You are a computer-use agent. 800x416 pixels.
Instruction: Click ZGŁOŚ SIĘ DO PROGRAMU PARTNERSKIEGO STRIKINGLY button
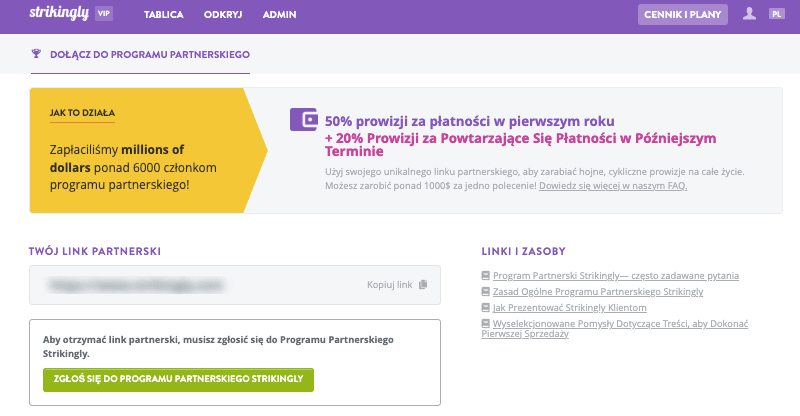pos(179,379)
